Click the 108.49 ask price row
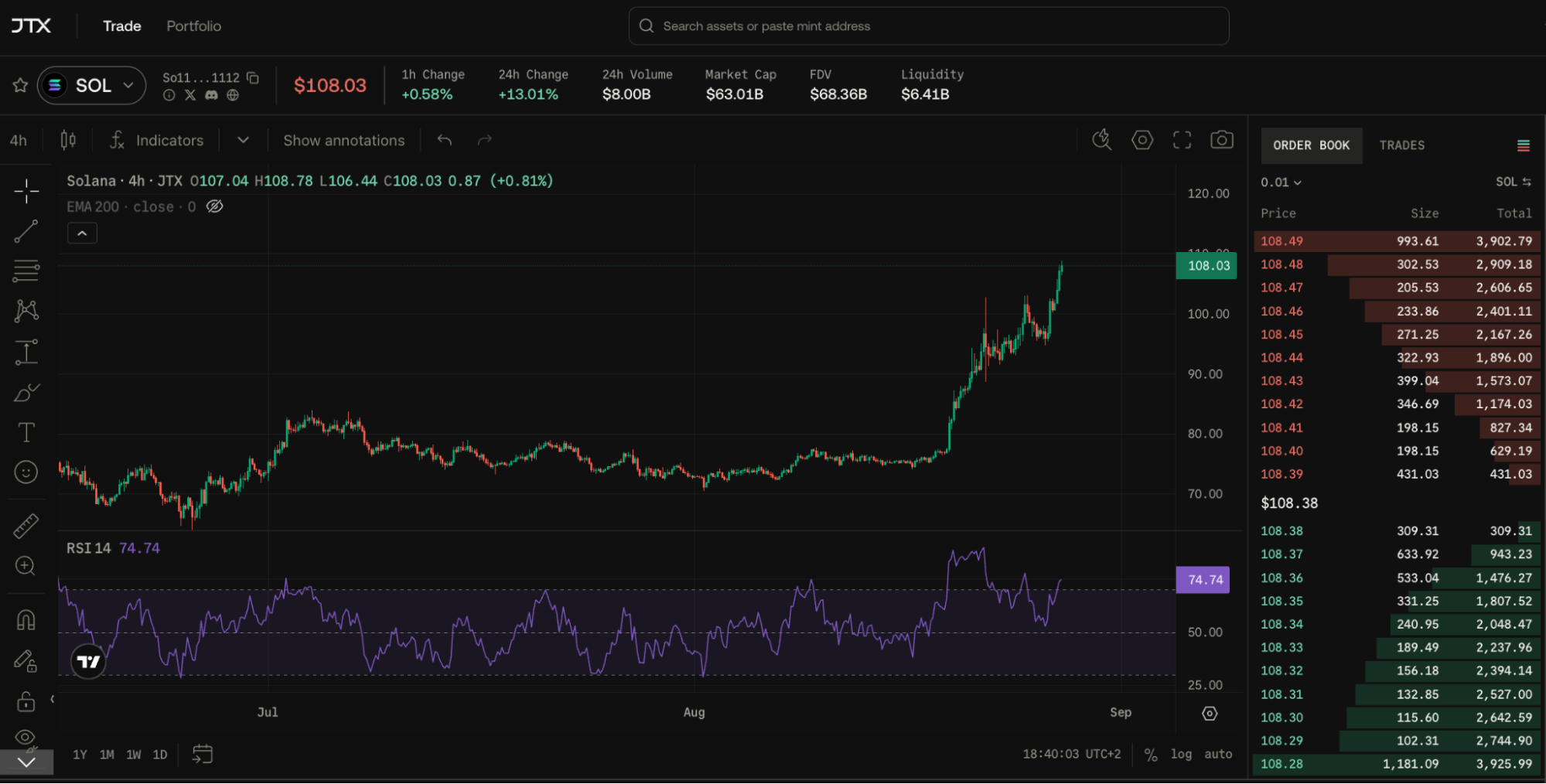 click(1397, 241)
